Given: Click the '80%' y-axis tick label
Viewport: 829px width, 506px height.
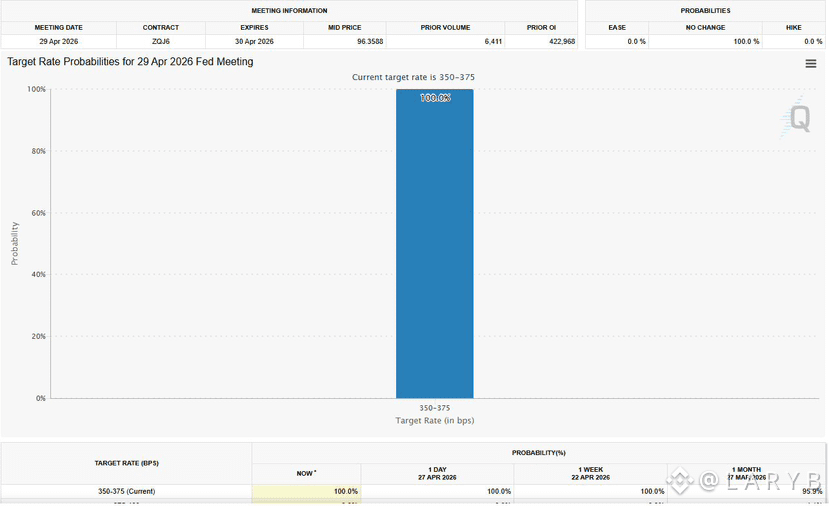Looking at the screenshot, I should [39, 151].
